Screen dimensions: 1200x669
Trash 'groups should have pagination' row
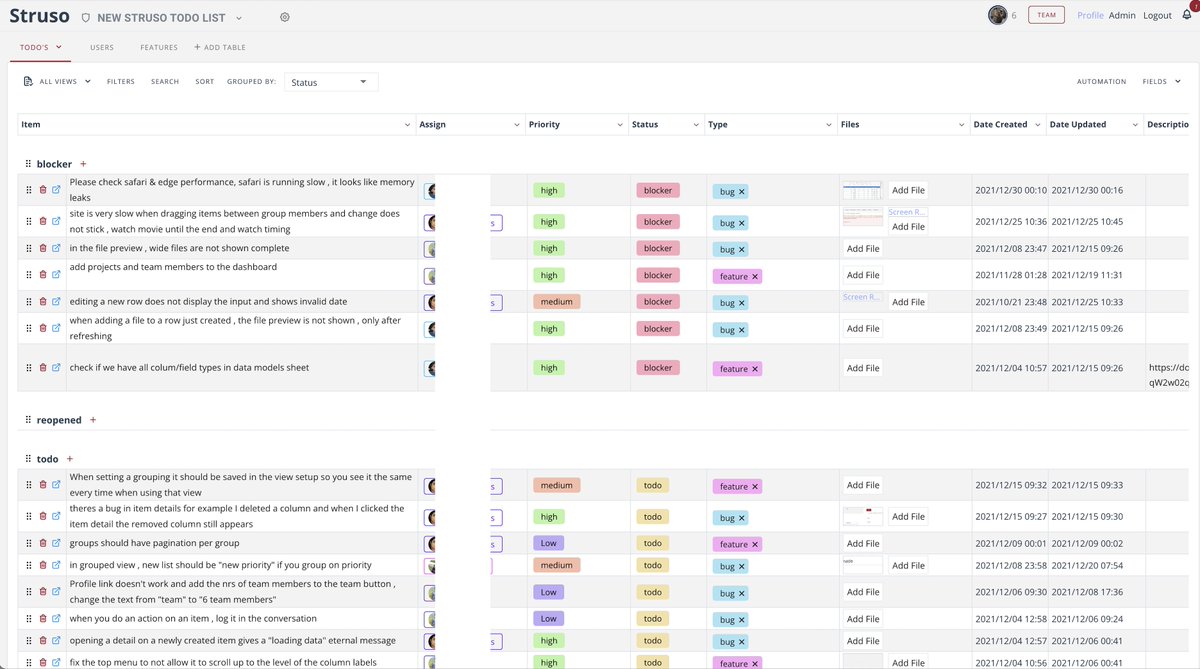coord(43,544)
